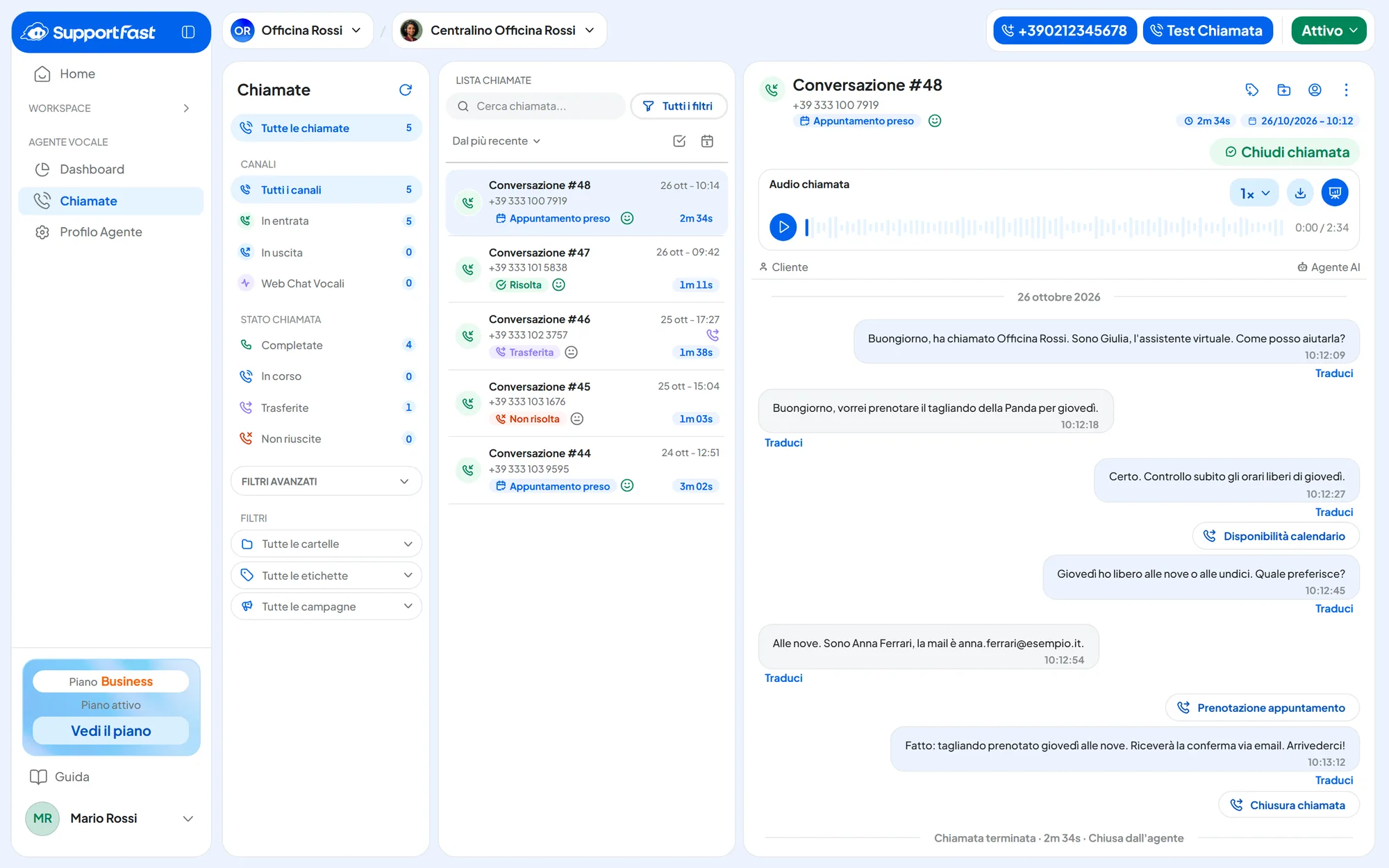The height and width of the screenshot is (868, 1389).
Task: Download the call audio
Action: click(1300, 193)
